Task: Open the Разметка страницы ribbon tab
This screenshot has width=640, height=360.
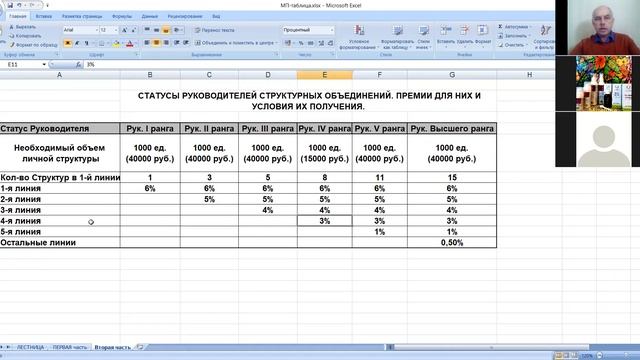Action: tap(82, 16)
